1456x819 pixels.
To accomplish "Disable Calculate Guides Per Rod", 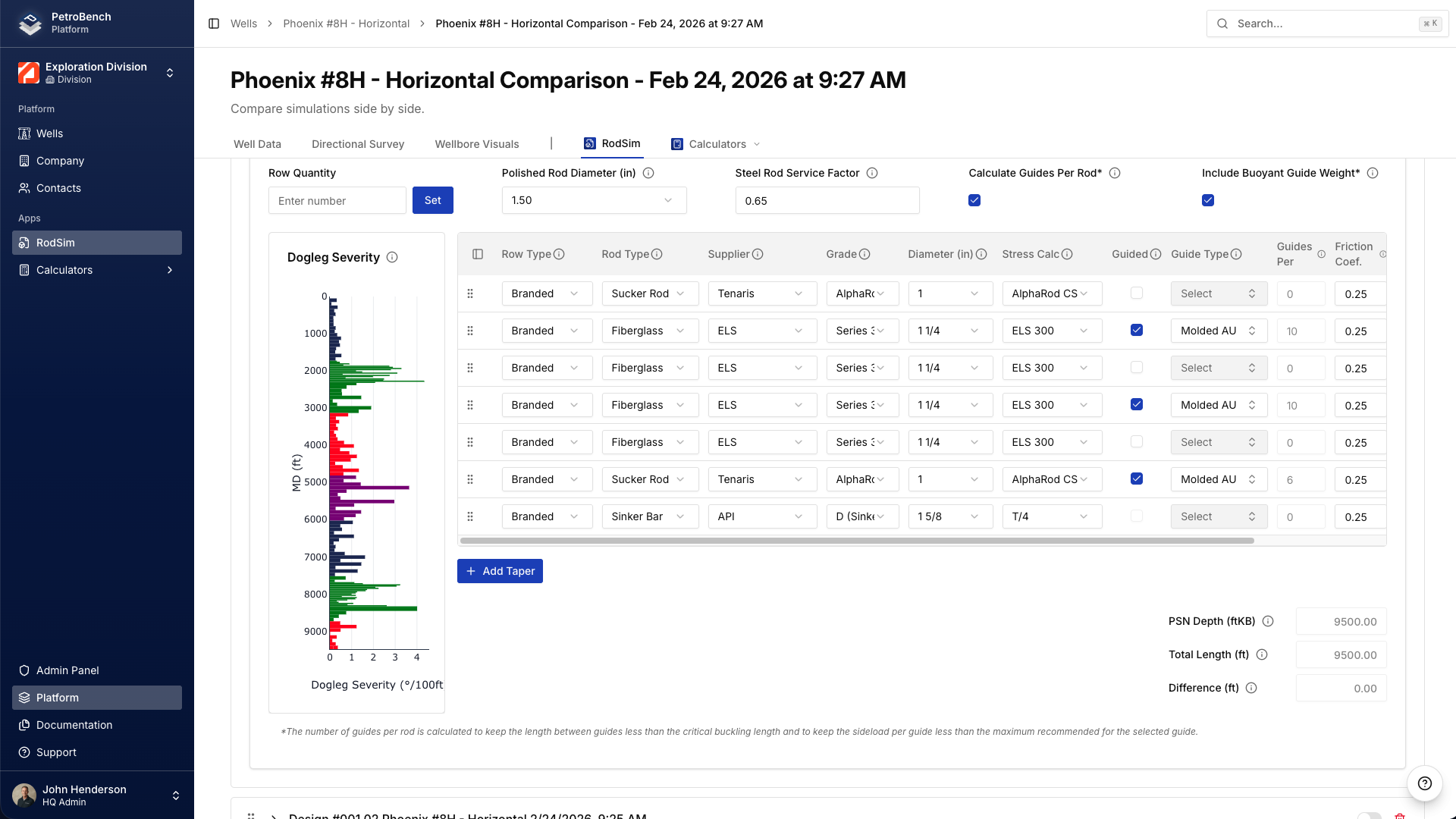I will click(x=974, y=200).
